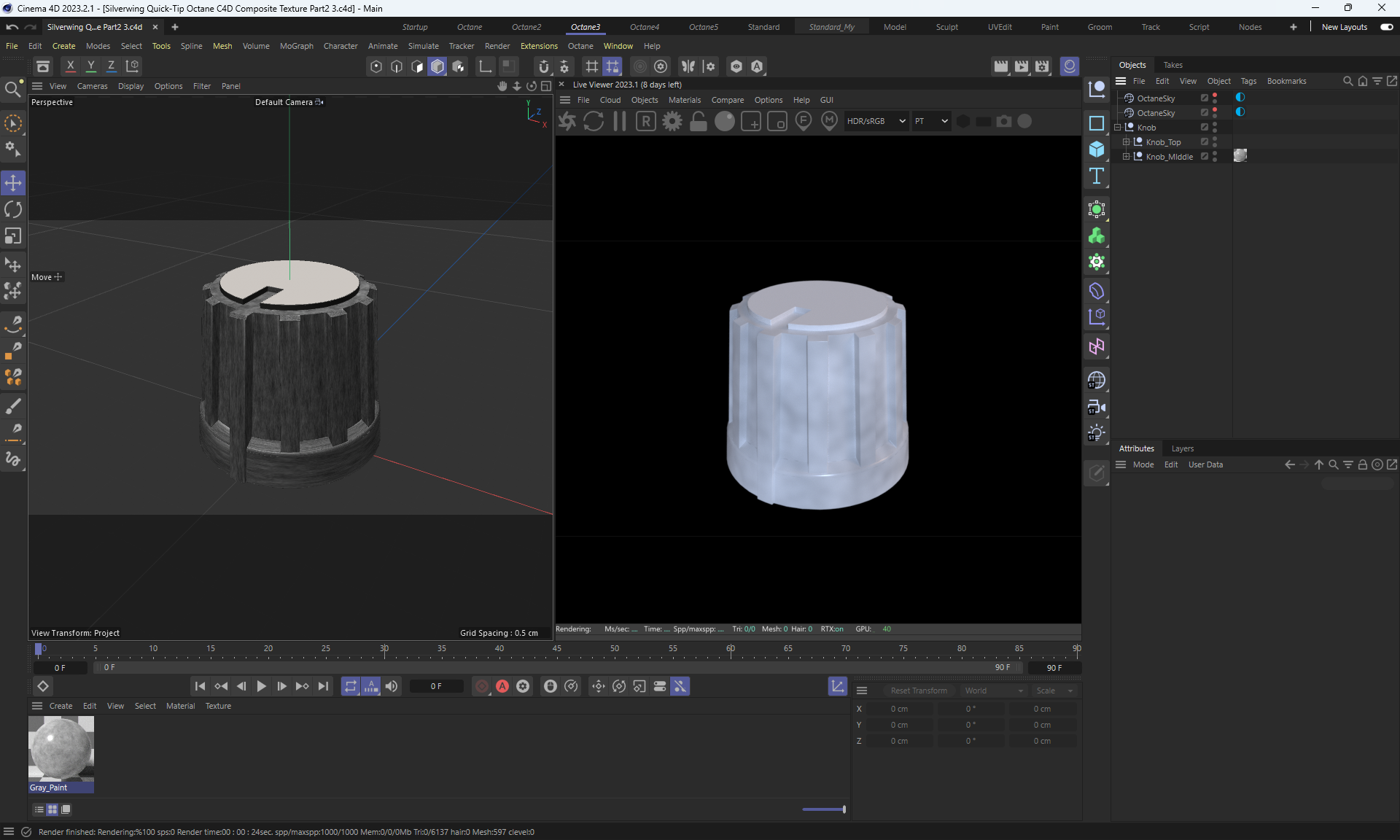Image resolution: width=1400 pixels, height=840 pixels.
Task: Expand the Knob_Middle tree item
Action: tap(1126, 157)
